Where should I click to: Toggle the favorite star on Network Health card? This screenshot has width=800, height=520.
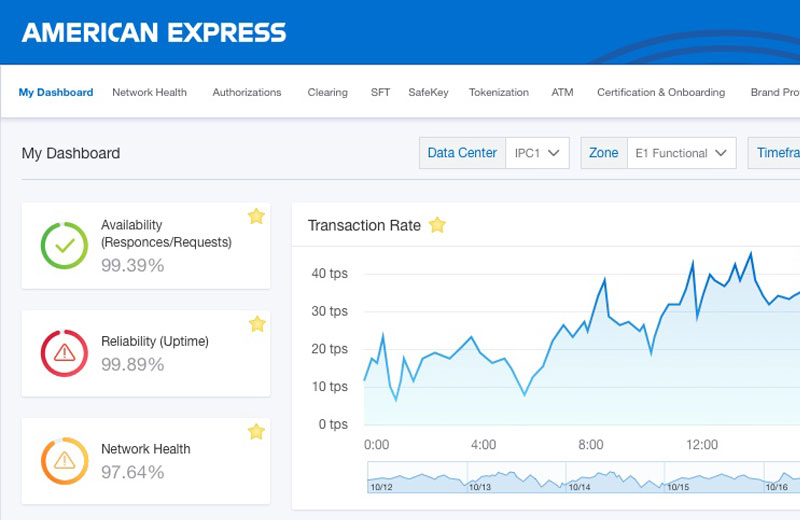(256, 432)
